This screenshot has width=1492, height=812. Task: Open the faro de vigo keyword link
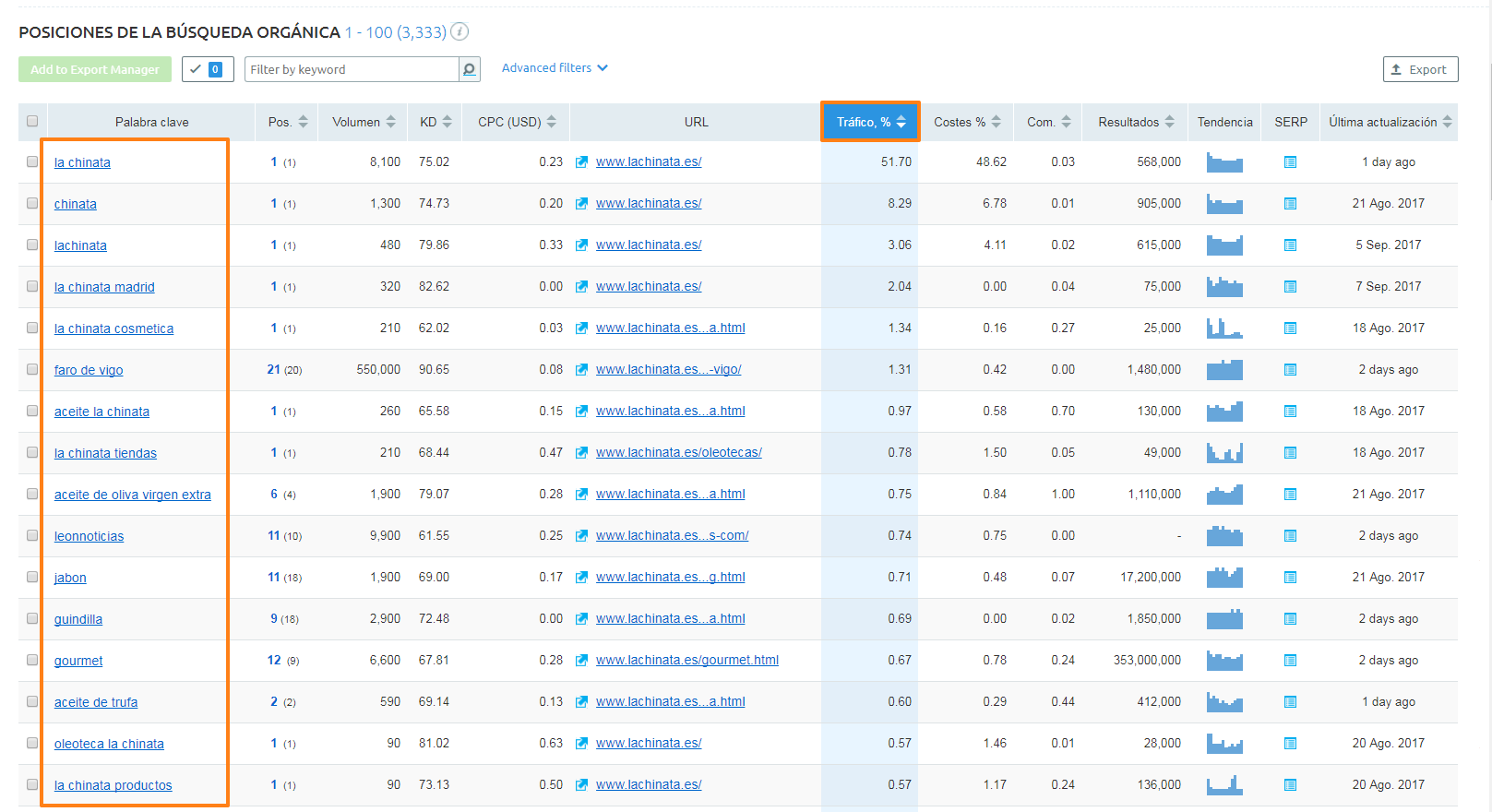(89, 370)
